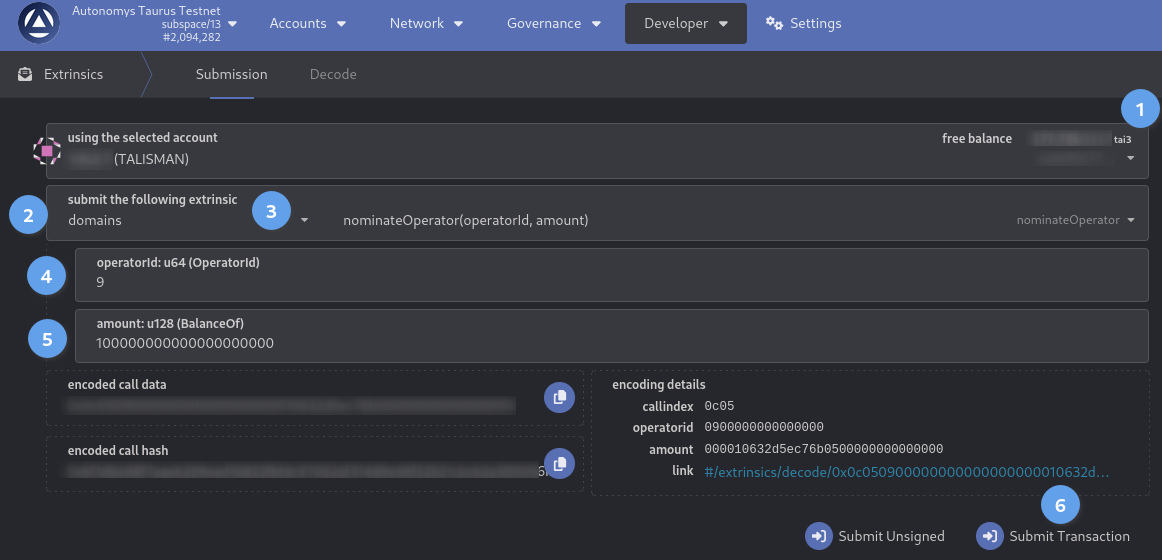Click the Submit Transaction arrow icon
1162x560 pixels.
990,536
